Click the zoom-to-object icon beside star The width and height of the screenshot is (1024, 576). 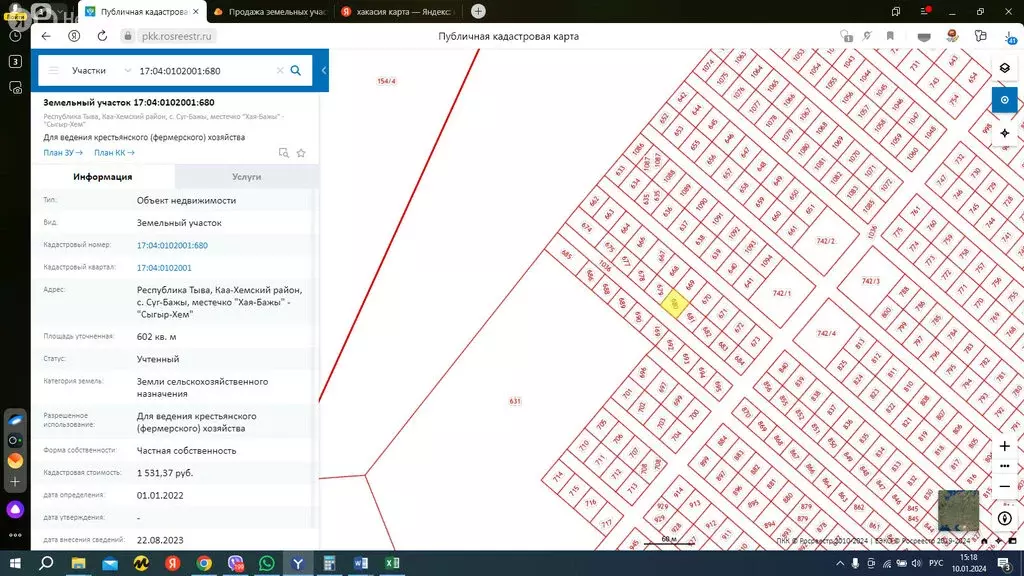click(x=283, y=153)
